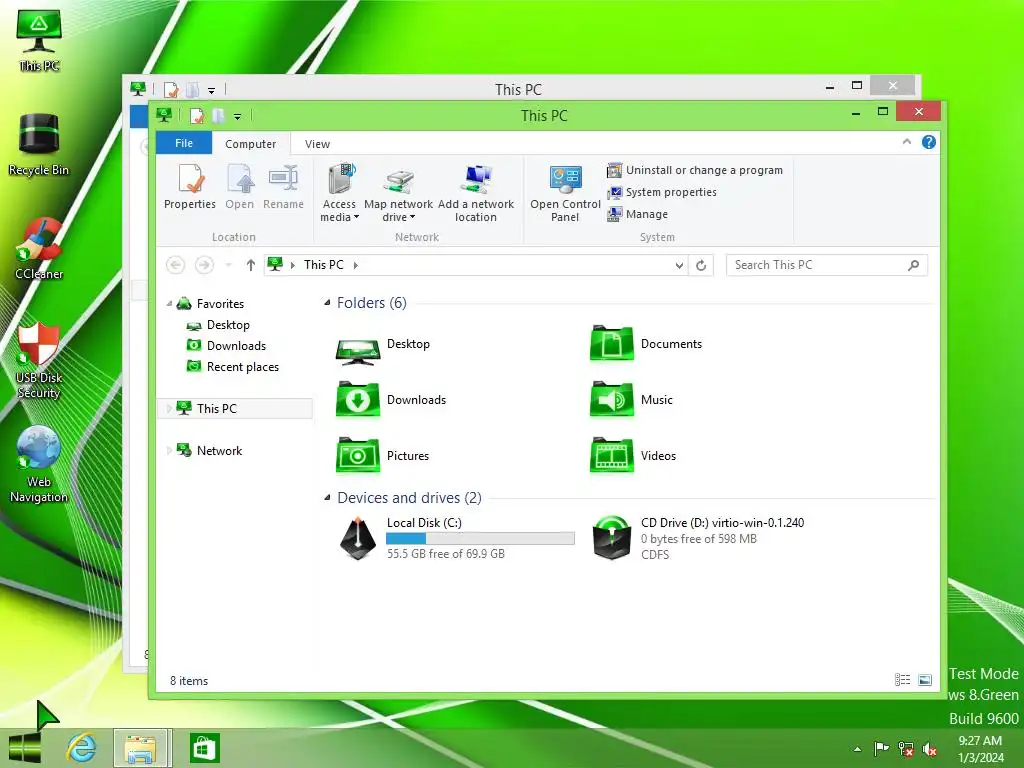Image resolution: width=1024 pixels, height=768 pixels.
Task: Collapse the Favorites tree node
Action: (169, 304)
